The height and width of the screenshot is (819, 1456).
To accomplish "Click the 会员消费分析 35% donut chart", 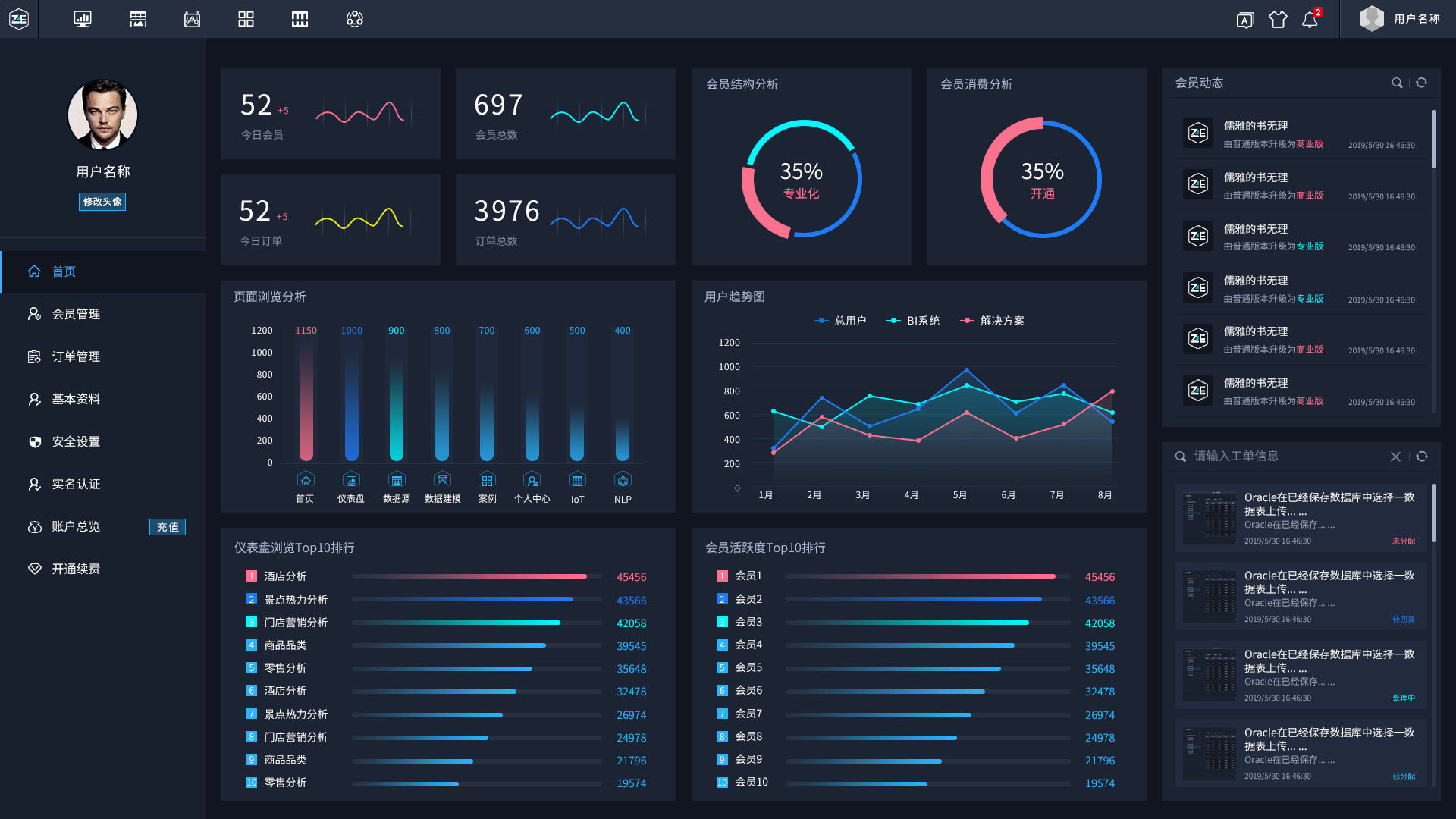I will pos(1041,177).
